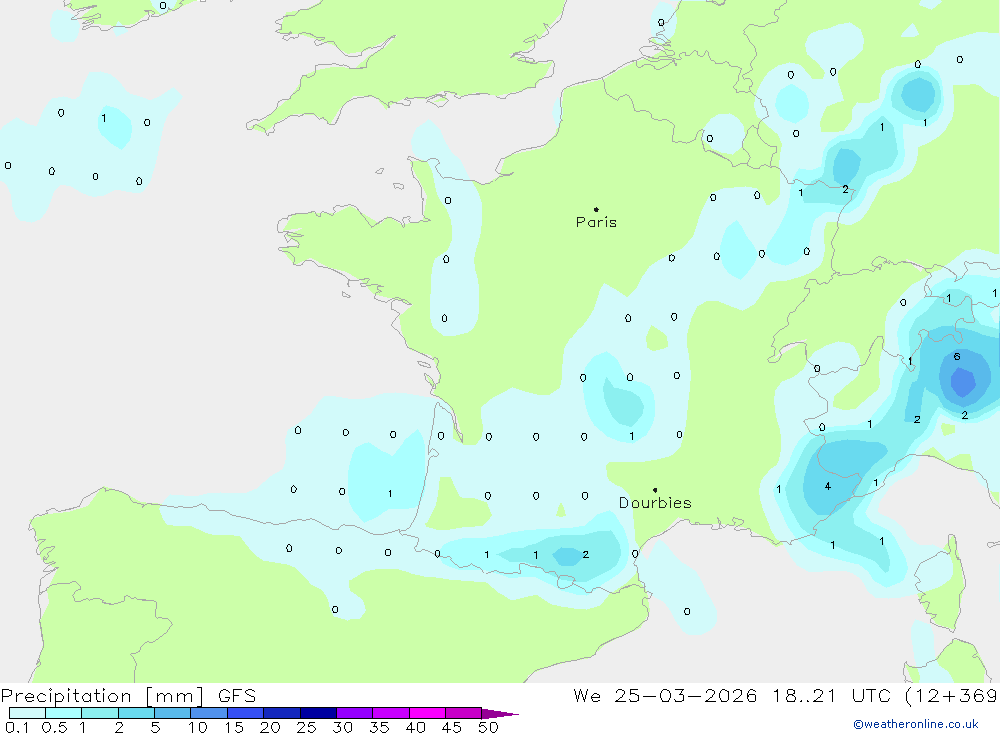Screen dimensions: 1000x733
Task: Click the Paris location dot marker
Action: click(x=596, y=209)
